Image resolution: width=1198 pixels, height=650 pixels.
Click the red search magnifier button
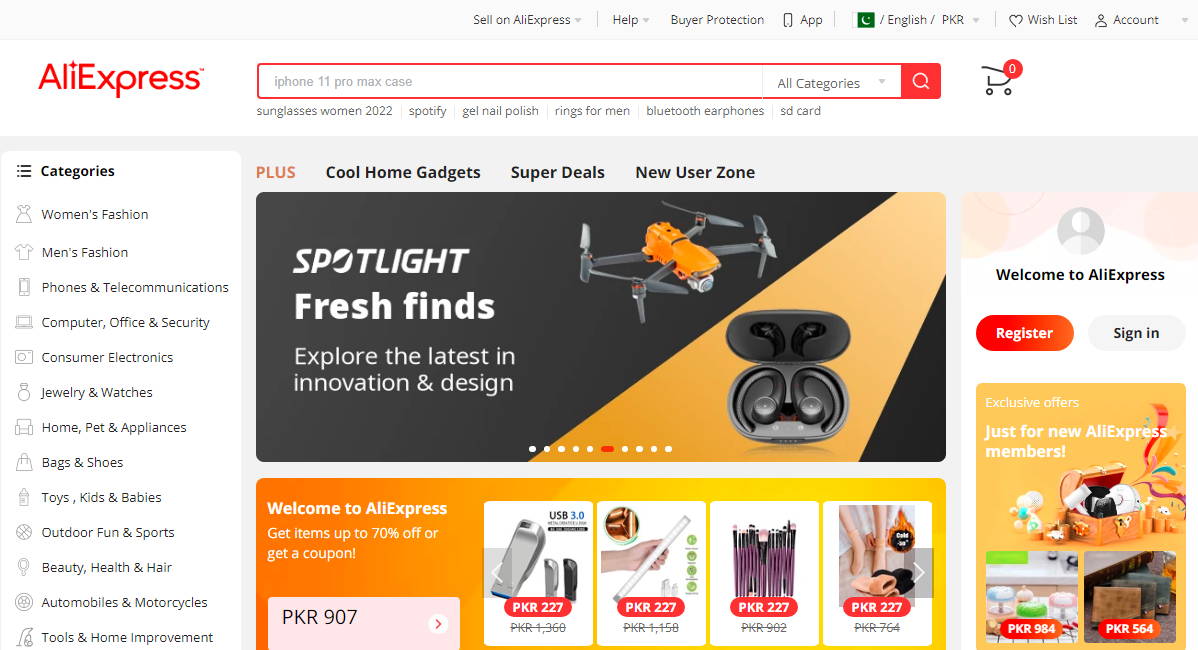(921, 81)
